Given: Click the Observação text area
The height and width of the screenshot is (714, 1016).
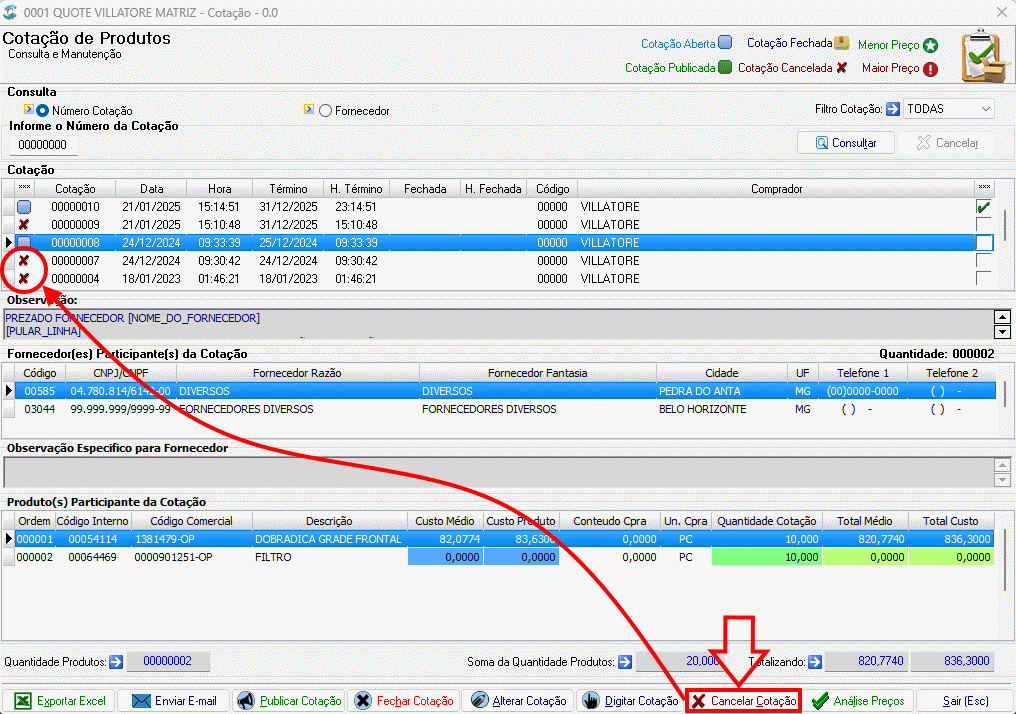Looking at the screenshot, I should coord(498,325).
